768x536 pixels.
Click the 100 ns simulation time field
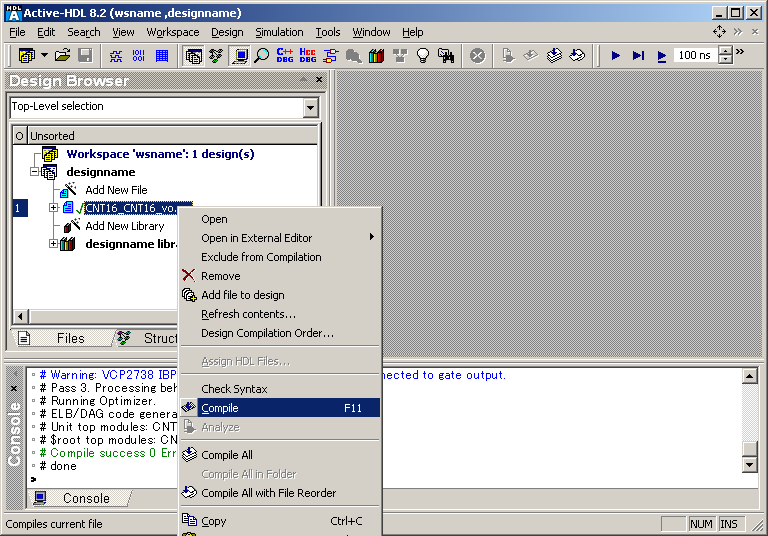click(695, 55)
